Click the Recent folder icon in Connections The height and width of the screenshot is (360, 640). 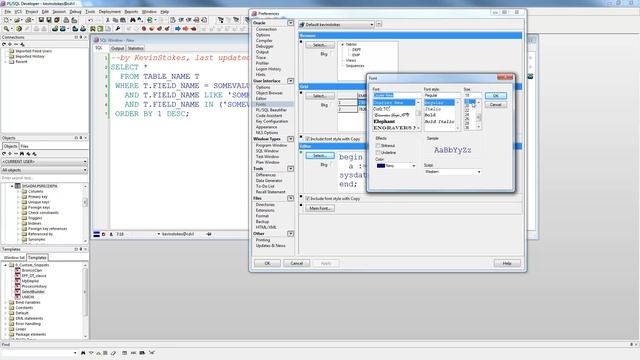point(11,62)
